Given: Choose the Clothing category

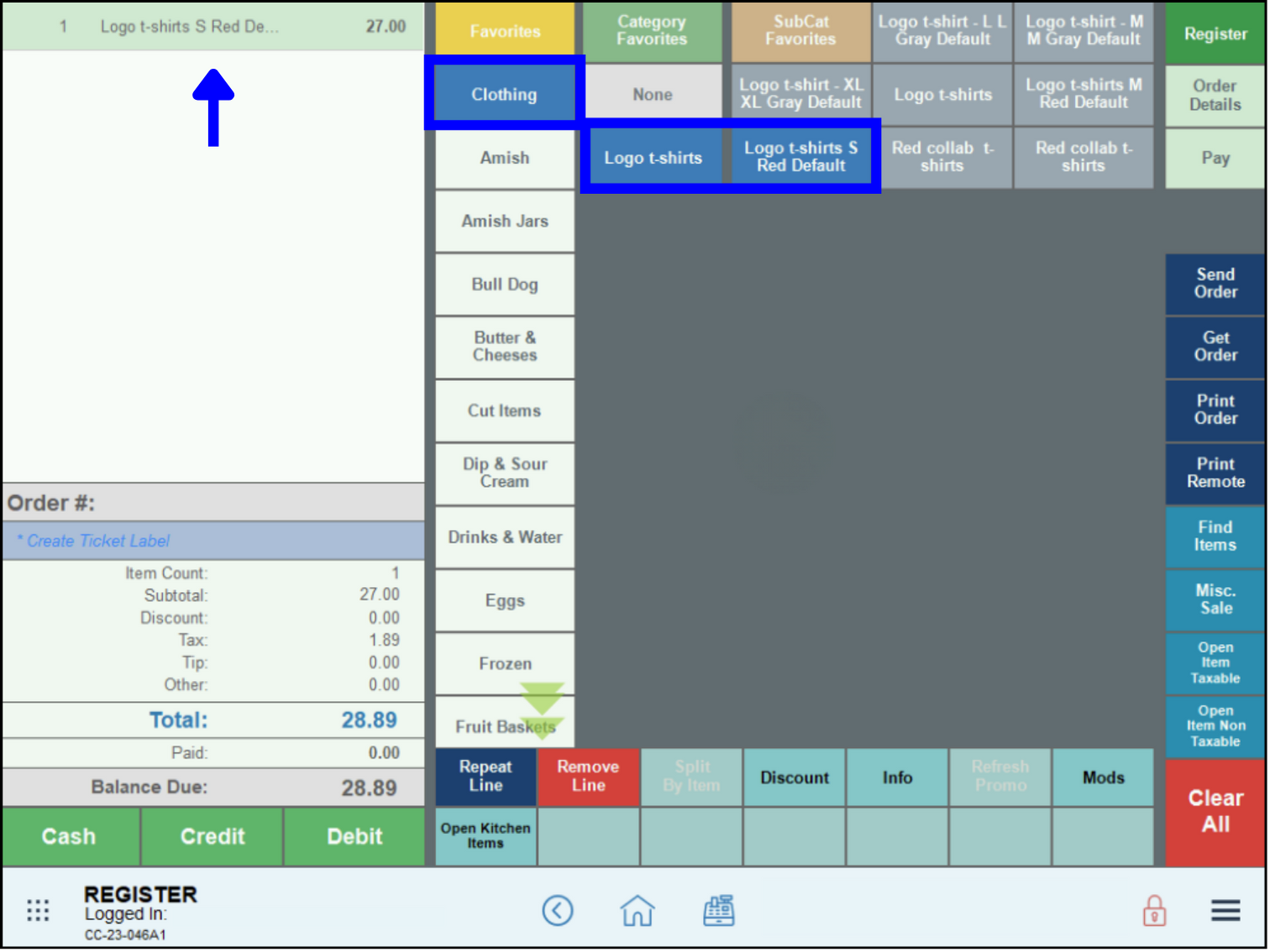Looking at the screenshot, I should point(504,94).
